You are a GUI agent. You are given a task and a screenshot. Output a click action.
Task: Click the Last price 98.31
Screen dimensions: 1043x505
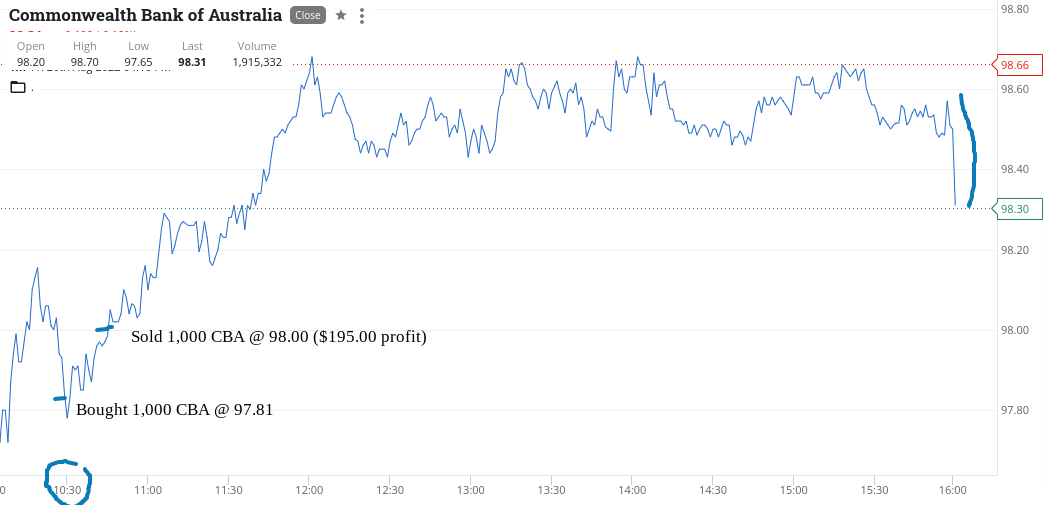click(x=192, y=62)
